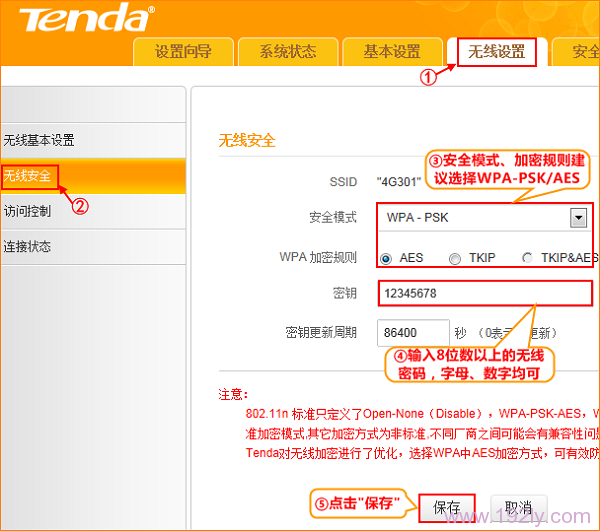Focus the 密钥更新周期 field showing 86400

pyautogui.click(x=412, y=332)
